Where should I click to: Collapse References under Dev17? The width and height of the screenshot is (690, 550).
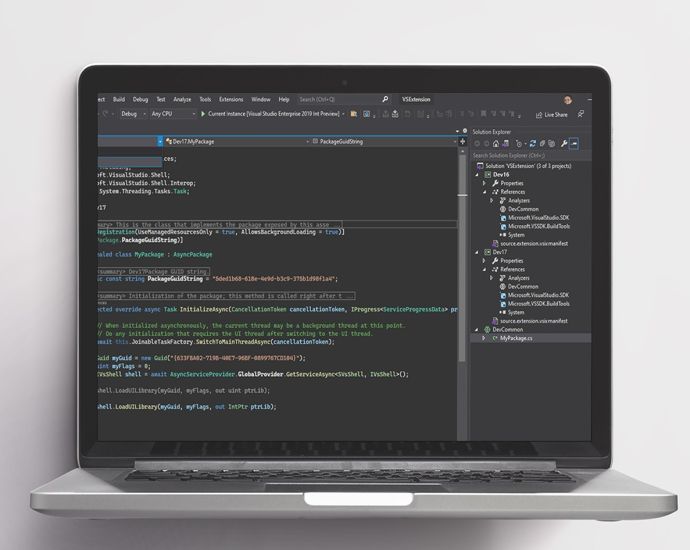point(484,269)
